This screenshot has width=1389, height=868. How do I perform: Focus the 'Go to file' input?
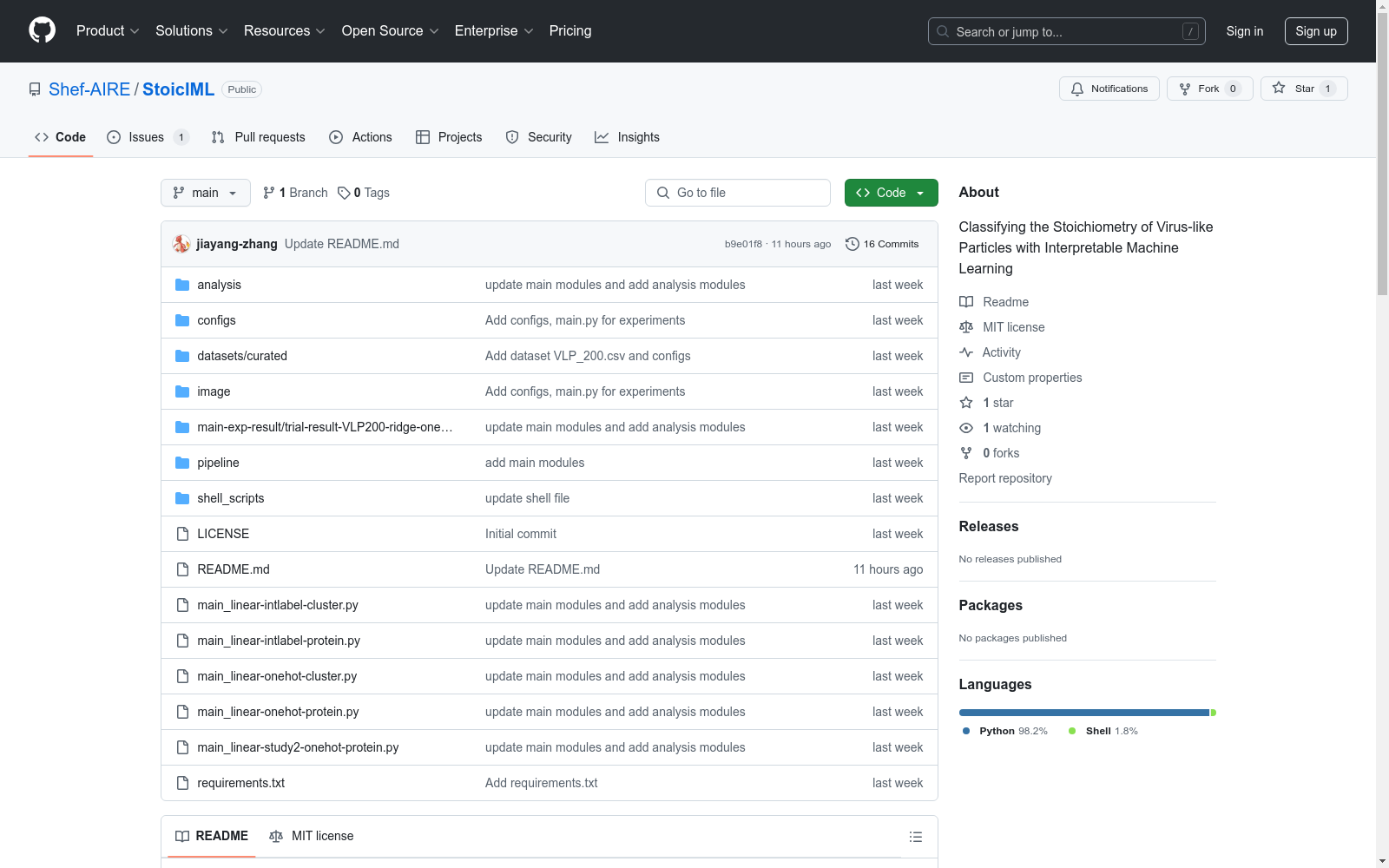738,193
